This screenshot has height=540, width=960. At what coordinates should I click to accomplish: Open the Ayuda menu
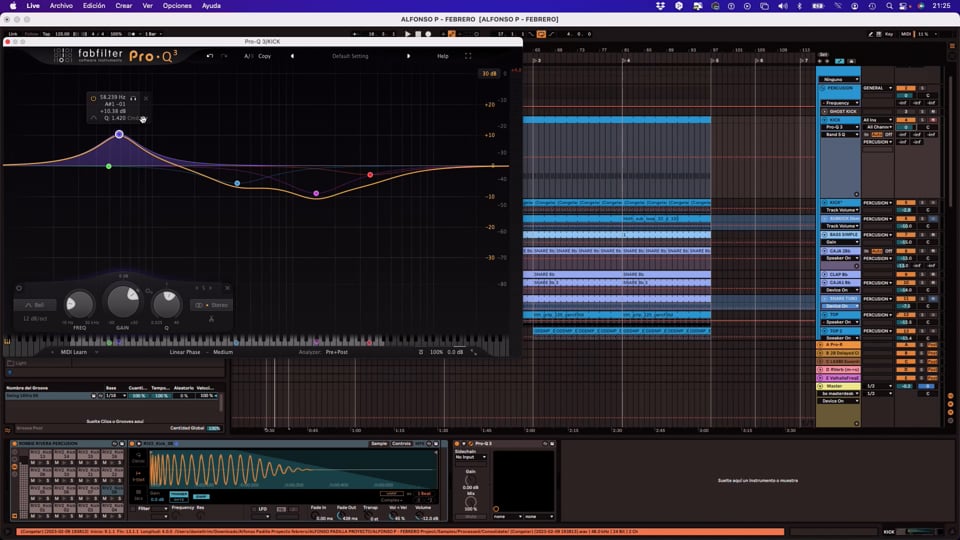point(211,6)
